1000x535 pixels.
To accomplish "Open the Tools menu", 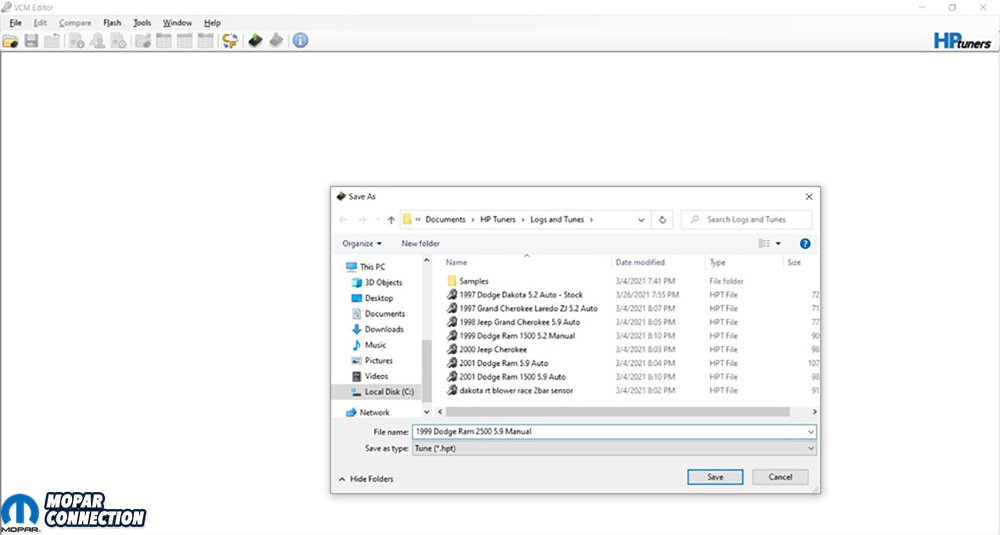I will (142, 22).
